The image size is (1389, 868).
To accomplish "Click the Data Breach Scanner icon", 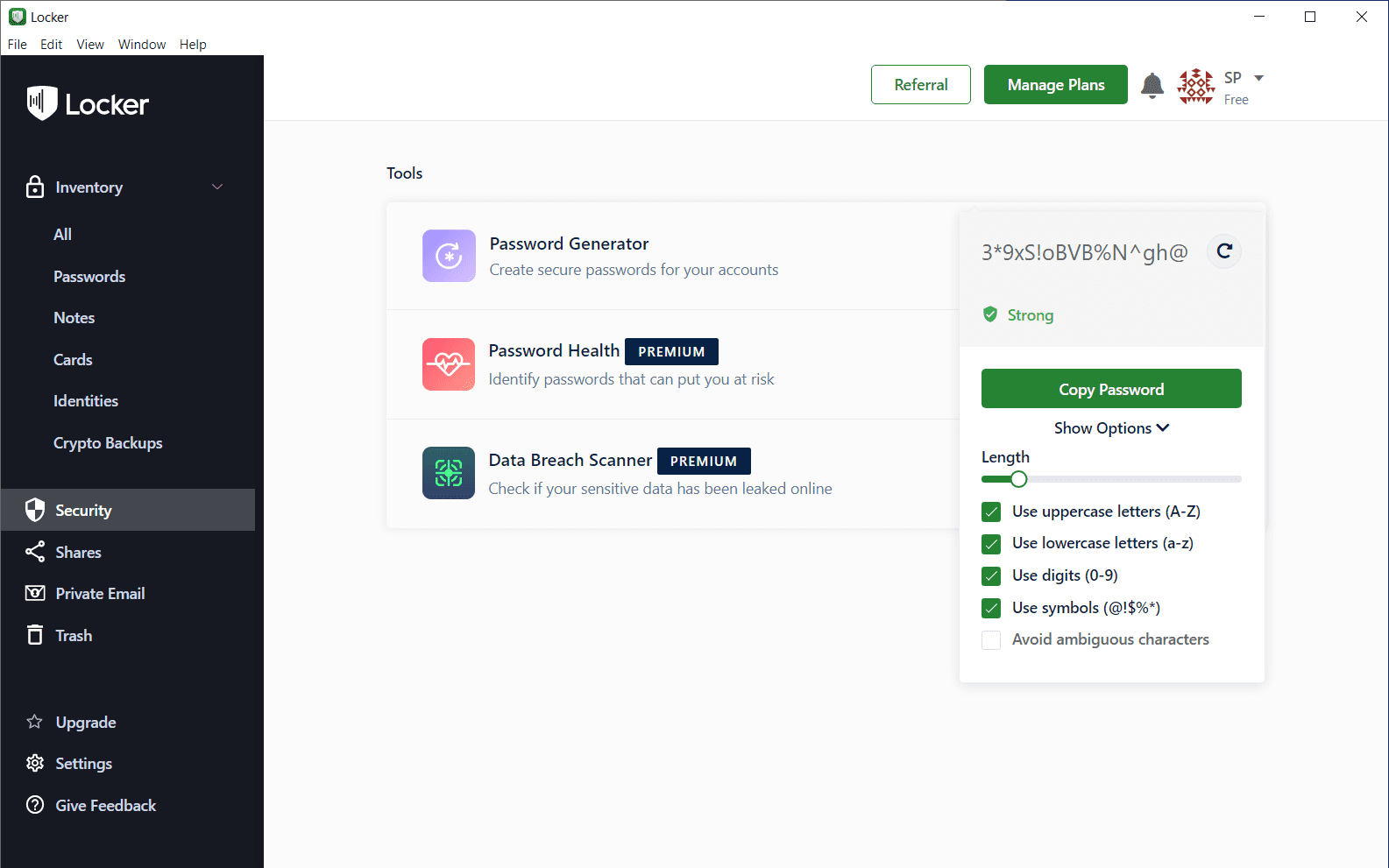I will point(449,473).
